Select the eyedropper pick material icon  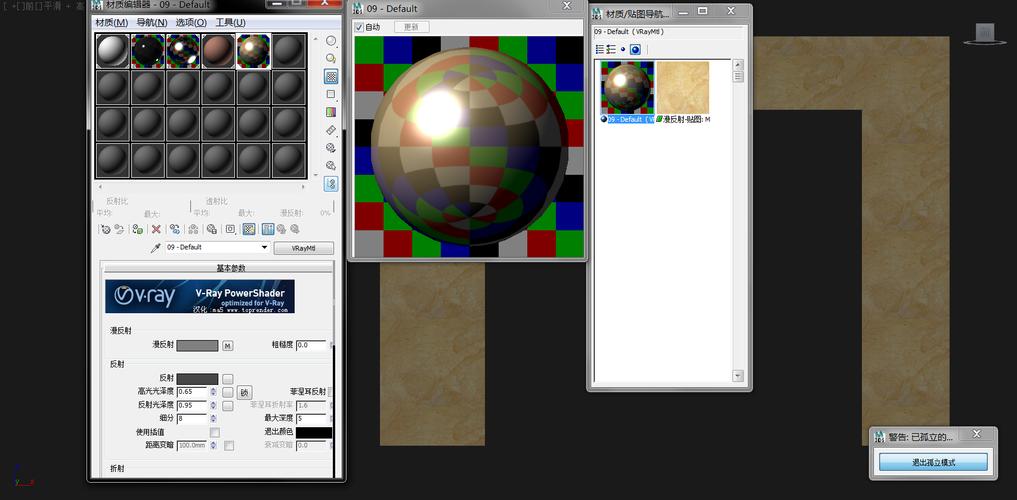156,248
